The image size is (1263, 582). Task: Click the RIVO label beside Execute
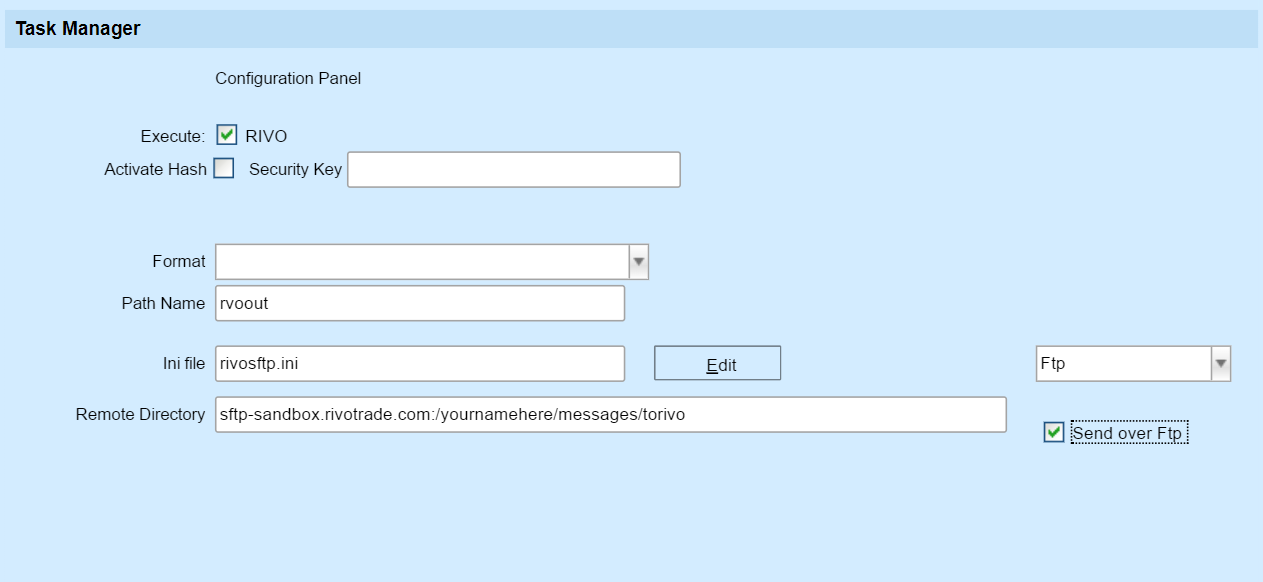pyautogui.click(x=266, y=136)
